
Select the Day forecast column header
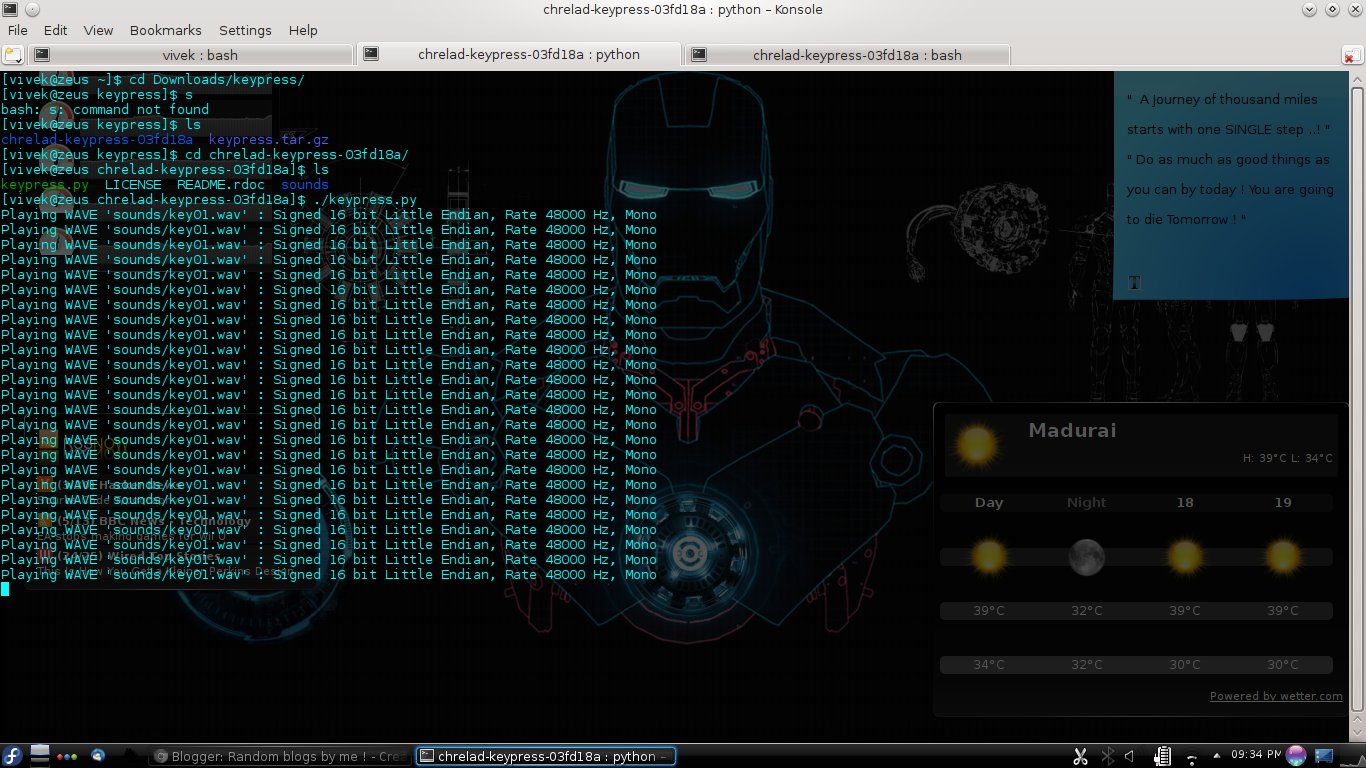[x=989, y=503]
